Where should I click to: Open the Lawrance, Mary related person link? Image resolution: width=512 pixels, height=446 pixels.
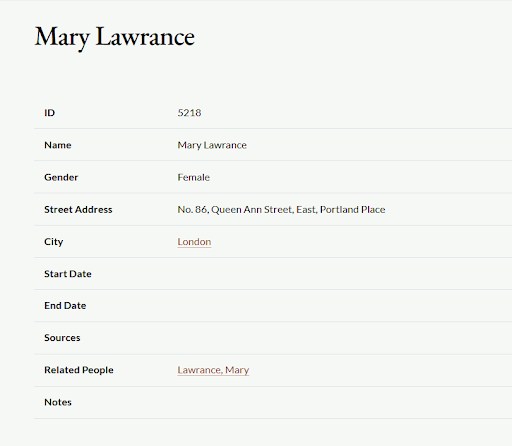[x=213, y=370]
